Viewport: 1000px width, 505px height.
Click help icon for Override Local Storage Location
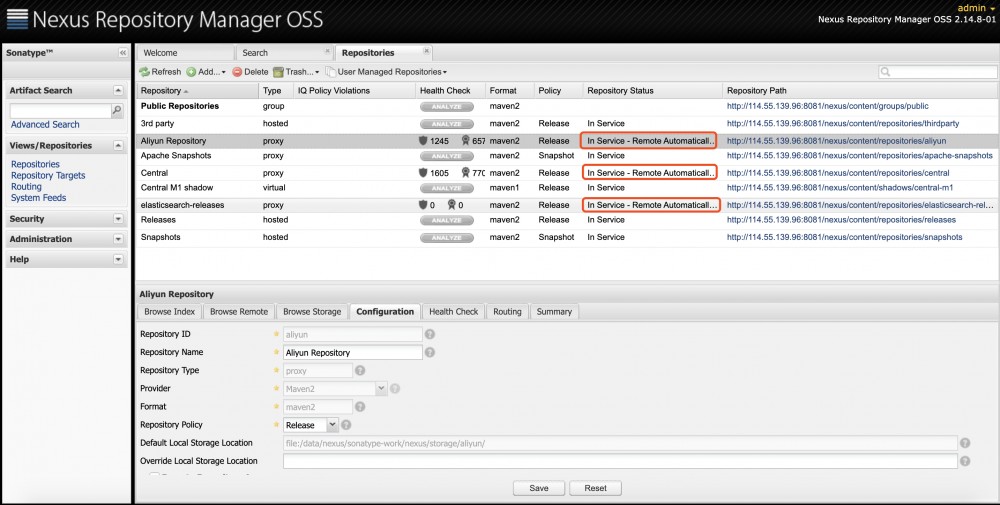tap(965, 461)
